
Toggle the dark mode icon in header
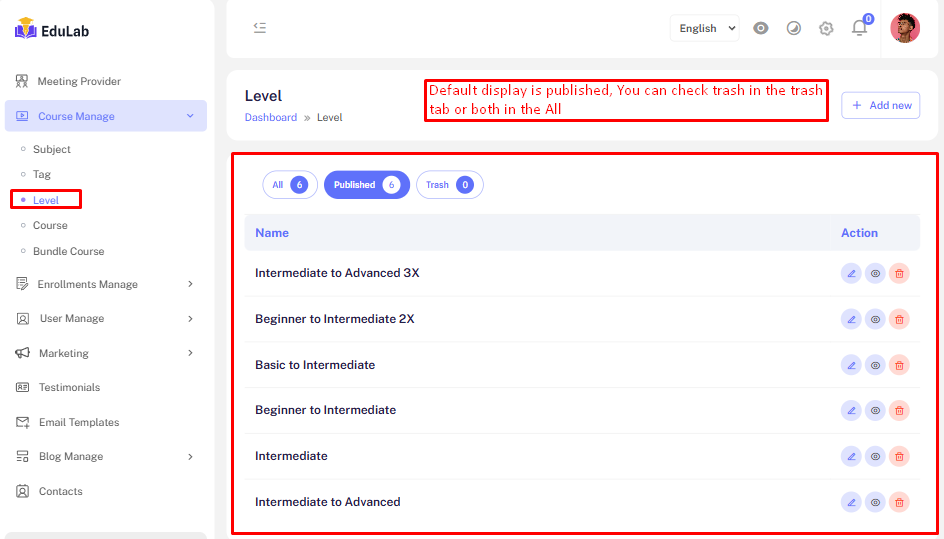[x=794, y=28]
